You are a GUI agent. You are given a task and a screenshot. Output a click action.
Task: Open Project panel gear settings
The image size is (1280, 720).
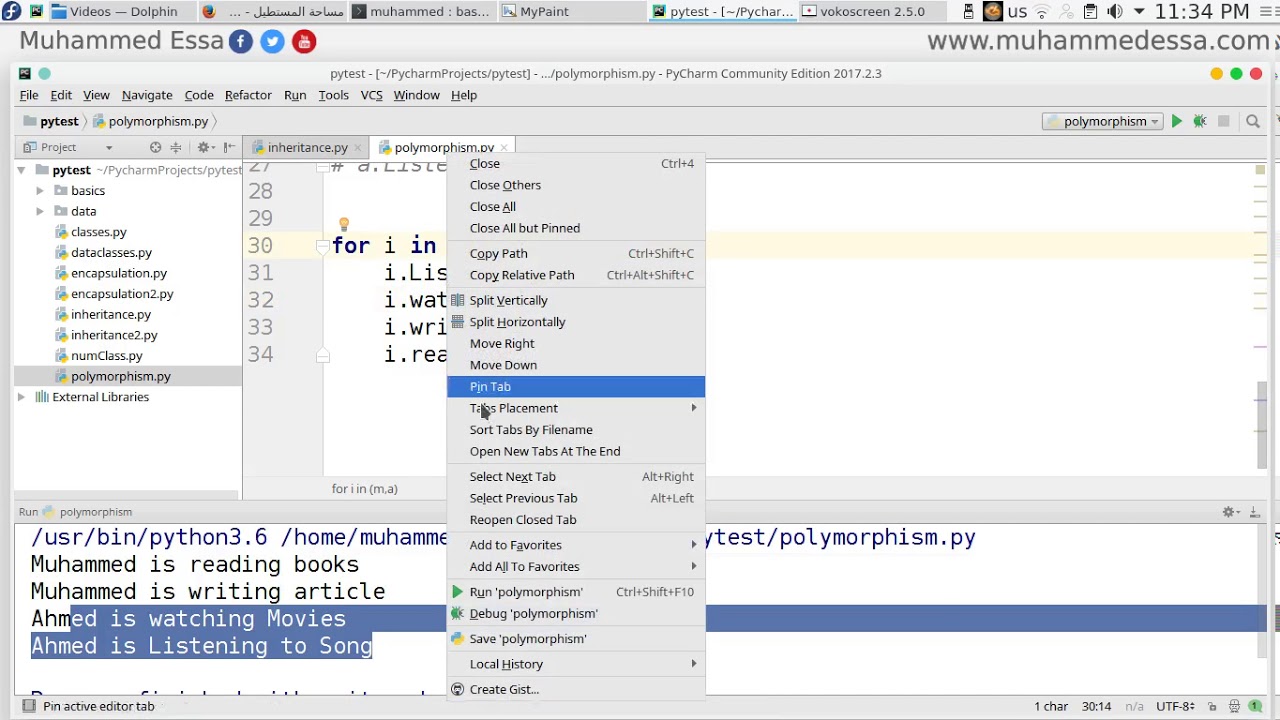pos(204,147)
